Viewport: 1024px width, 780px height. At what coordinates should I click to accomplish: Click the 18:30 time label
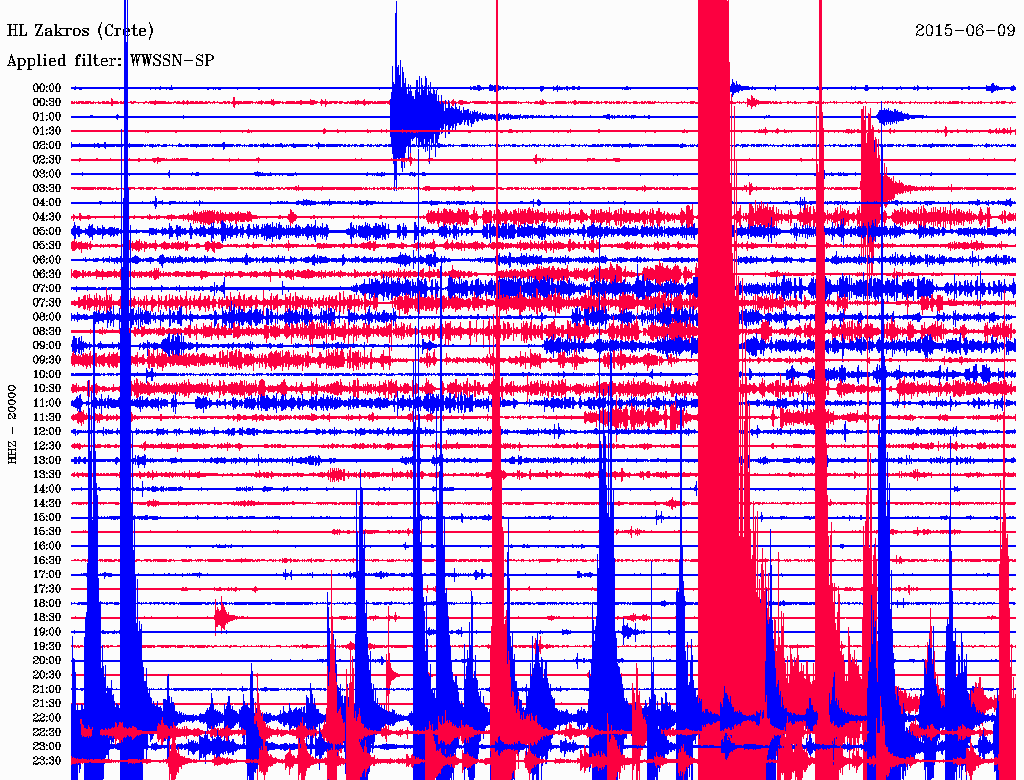47,617
